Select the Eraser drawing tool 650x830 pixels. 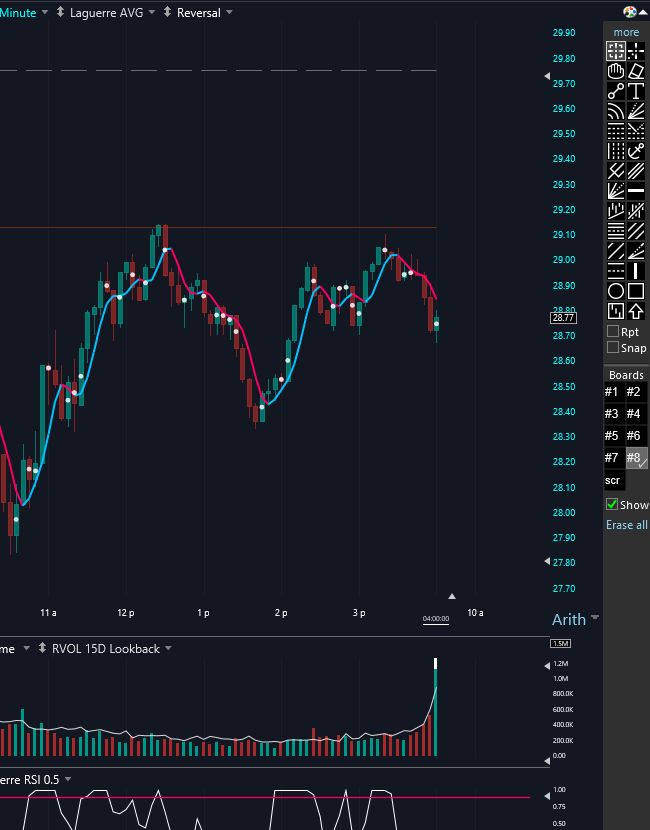tap(634, 70)
